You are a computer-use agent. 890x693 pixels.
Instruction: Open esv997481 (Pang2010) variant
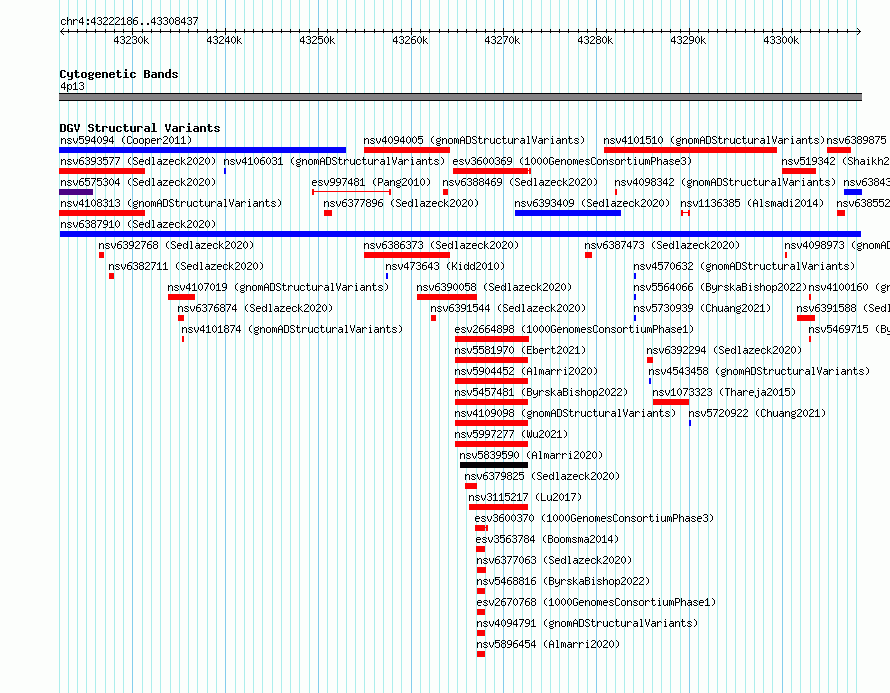coord(371,182)
